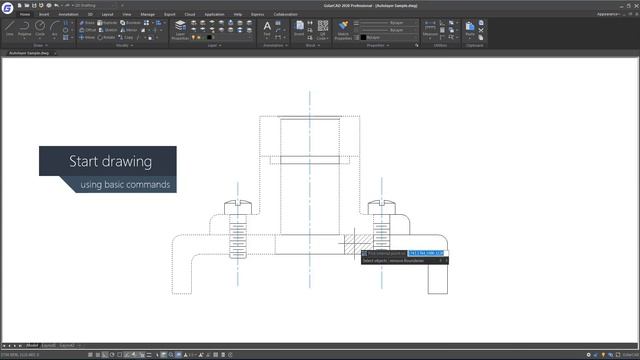This screenshot has height=360, width=640.
Task: Open the Help ribbon tab
Action: point(238,14)
